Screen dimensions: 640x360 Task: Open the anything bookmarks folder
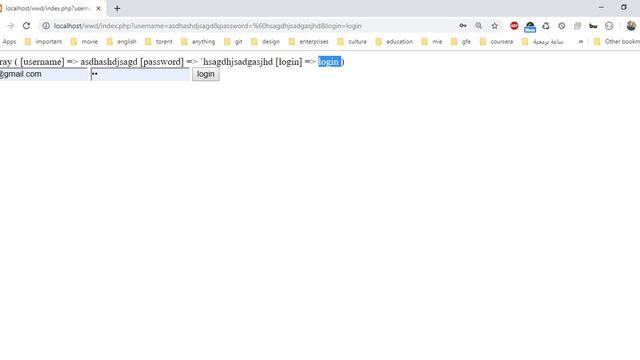(198, 42)
